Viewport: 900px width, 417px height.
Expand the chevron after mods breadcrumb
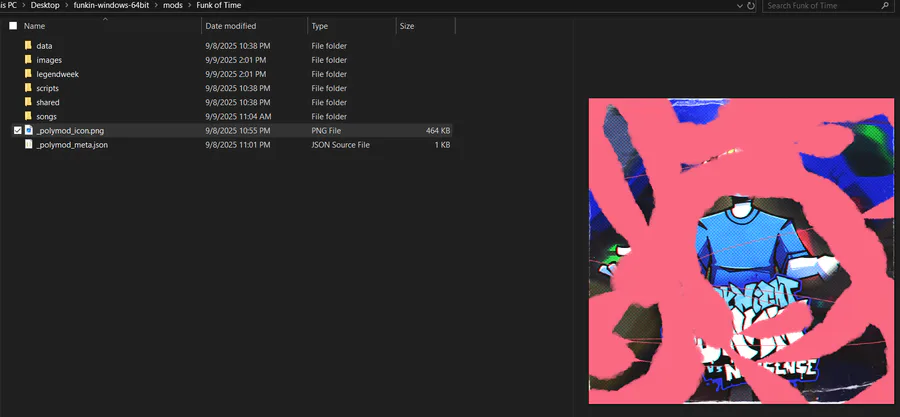(189, 6)
